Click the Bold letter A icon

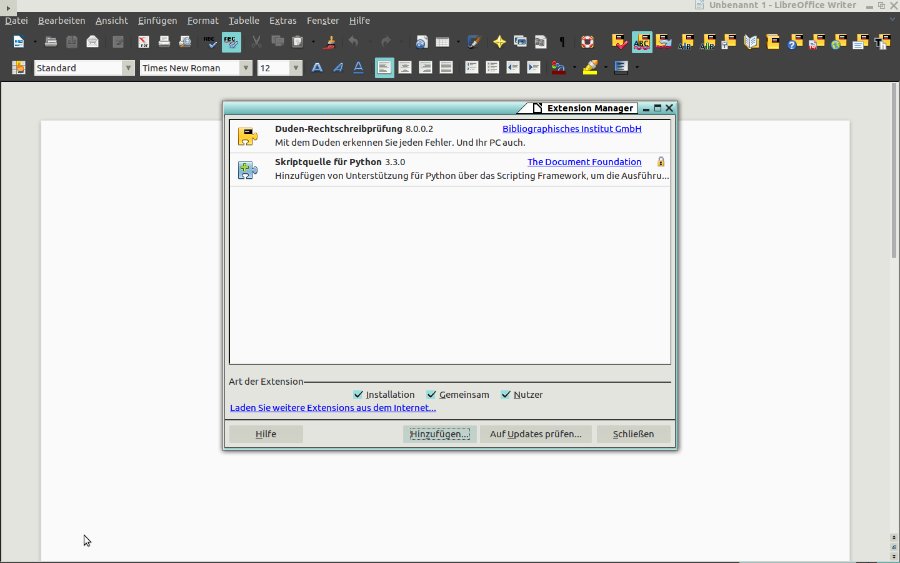pyautogui.click(x=317, y=68)
